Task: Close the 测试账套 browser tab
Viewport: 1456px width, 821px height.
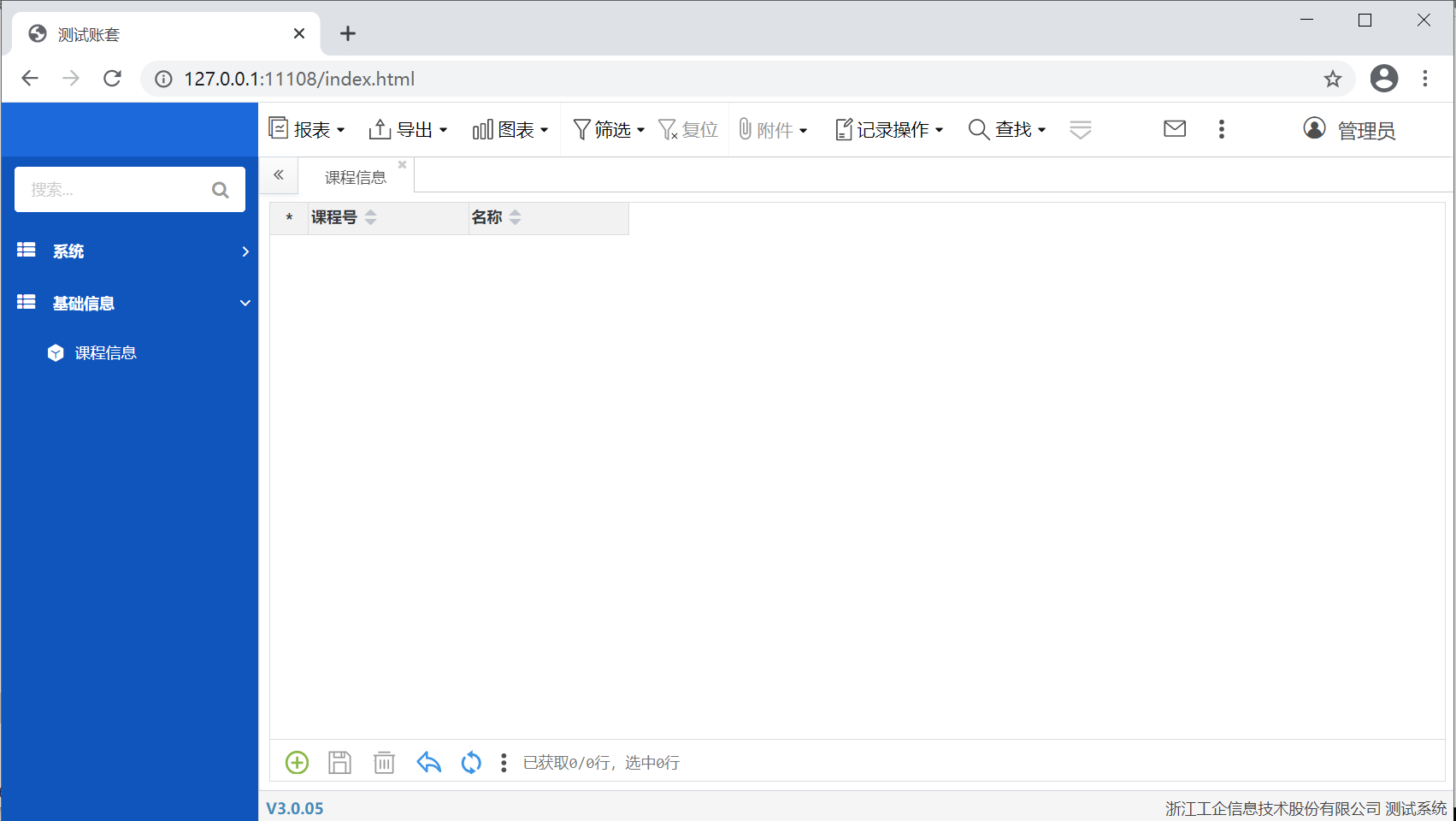Action: point(299,33)
